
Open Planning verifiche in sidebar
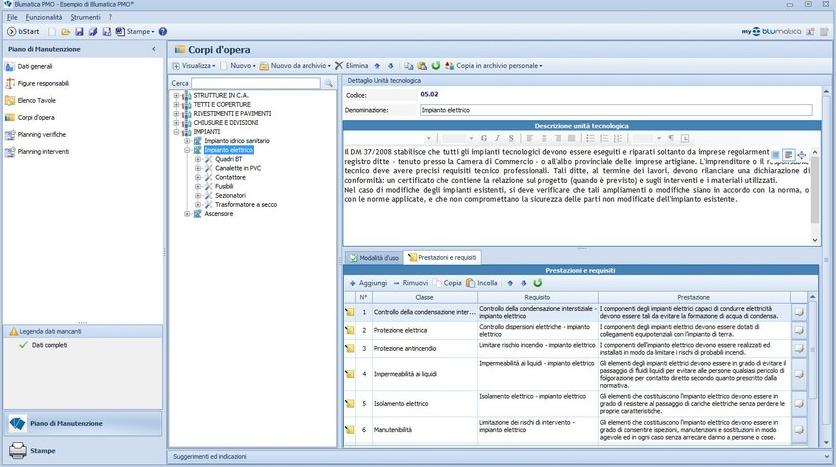tap(42, 134)
